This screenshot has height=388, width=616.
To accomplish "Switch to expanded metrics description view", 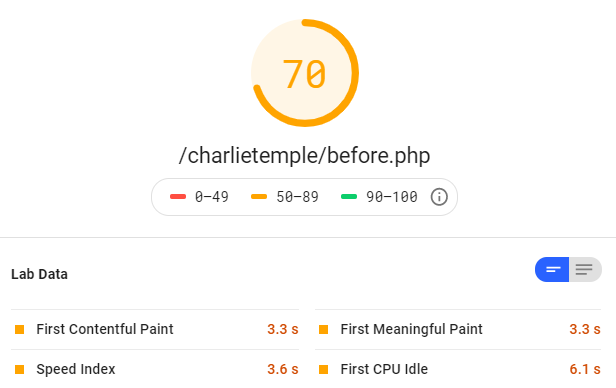I will coord(585,269).
